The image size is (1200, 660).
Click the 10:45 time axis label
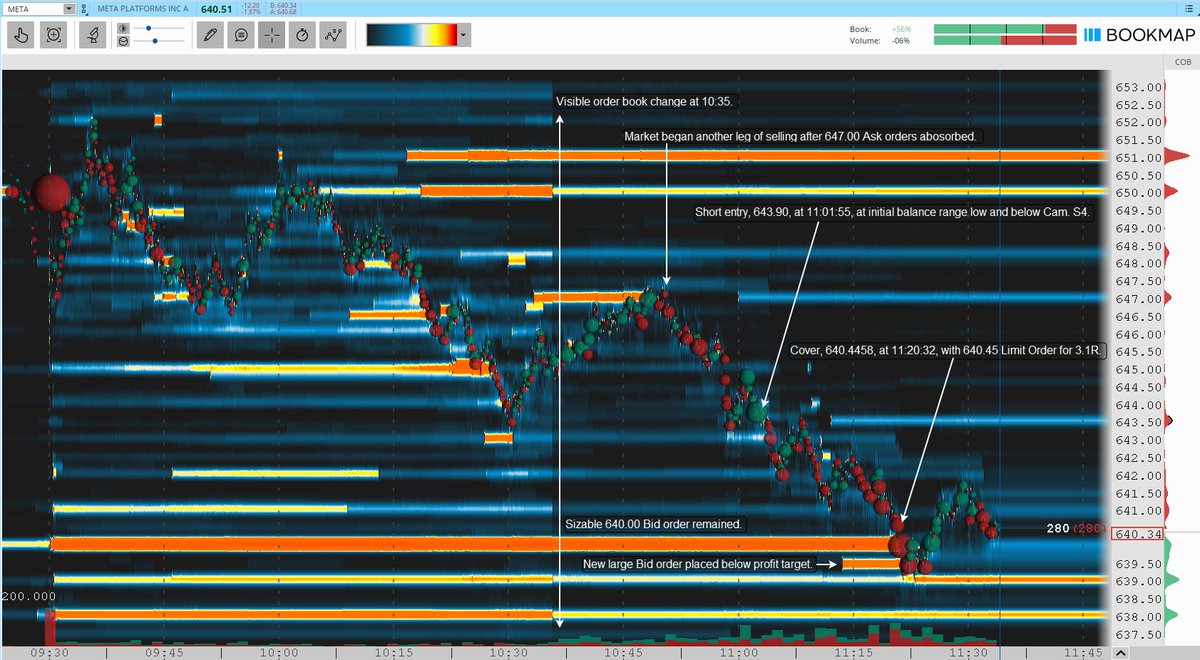point(625,652)
